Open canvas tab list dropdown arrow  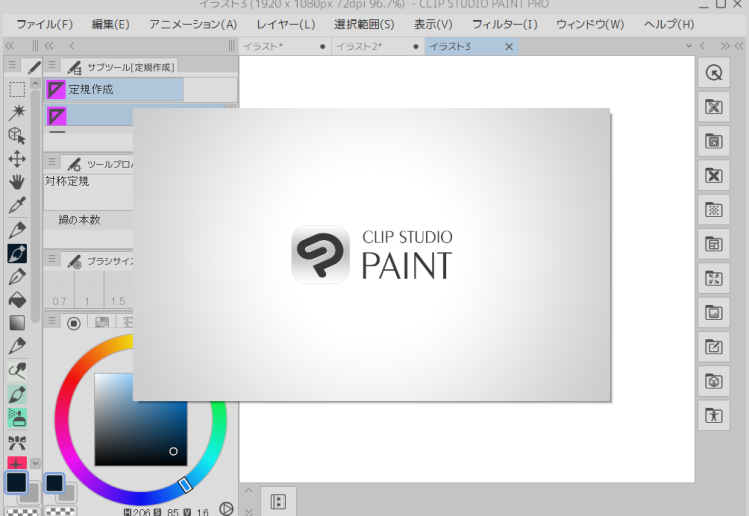click(689, 46)
